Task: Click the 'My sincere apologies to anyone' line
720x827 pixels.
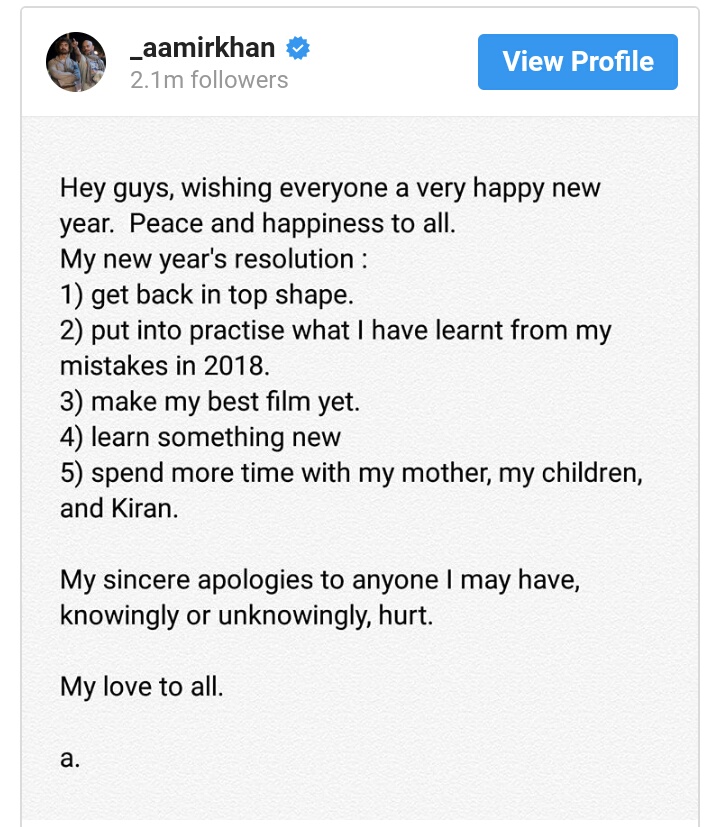Action: [320, 579]
